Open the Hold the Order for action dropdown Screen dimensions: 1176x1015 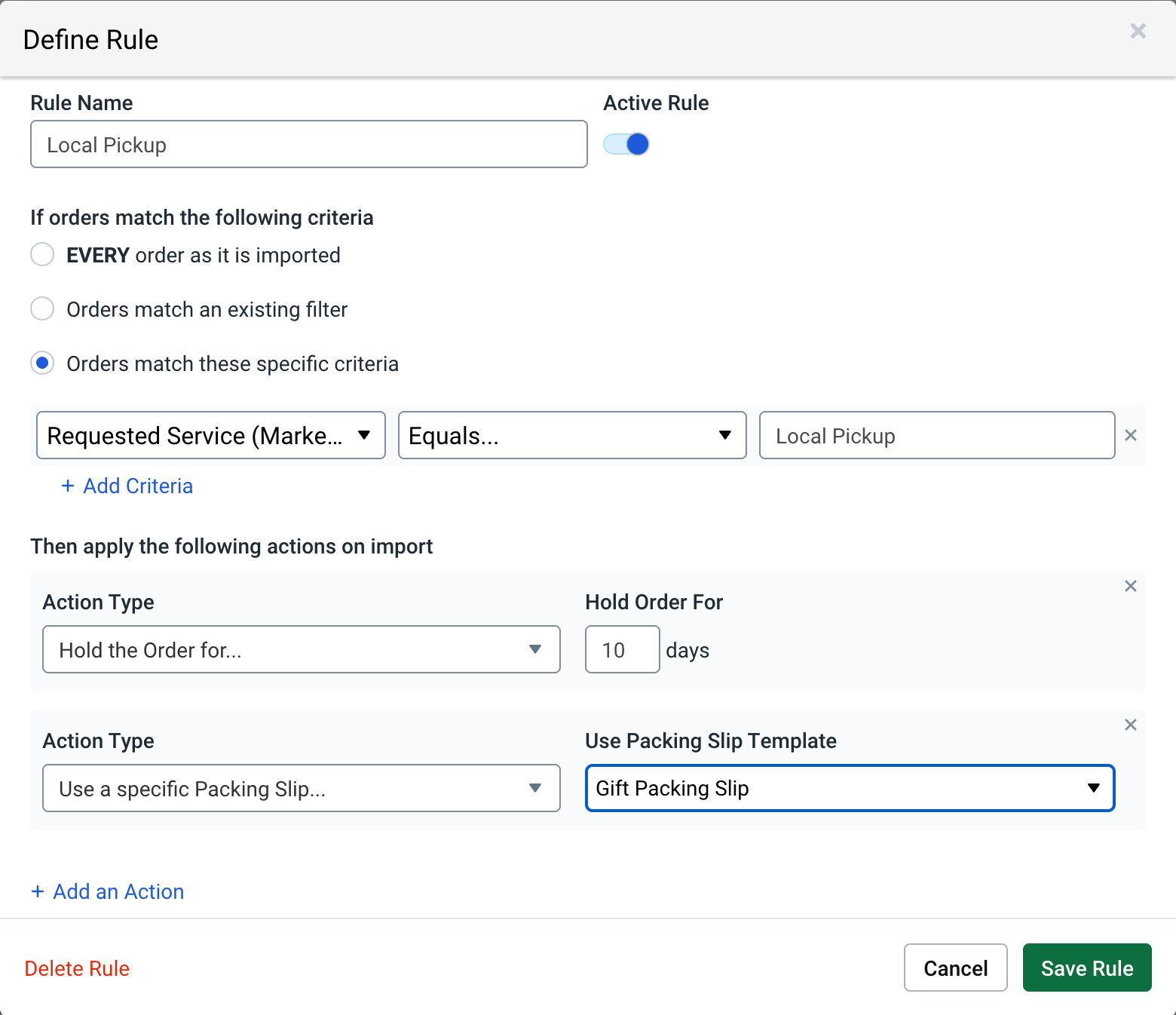pyautogui.click(x=301, y=649)
